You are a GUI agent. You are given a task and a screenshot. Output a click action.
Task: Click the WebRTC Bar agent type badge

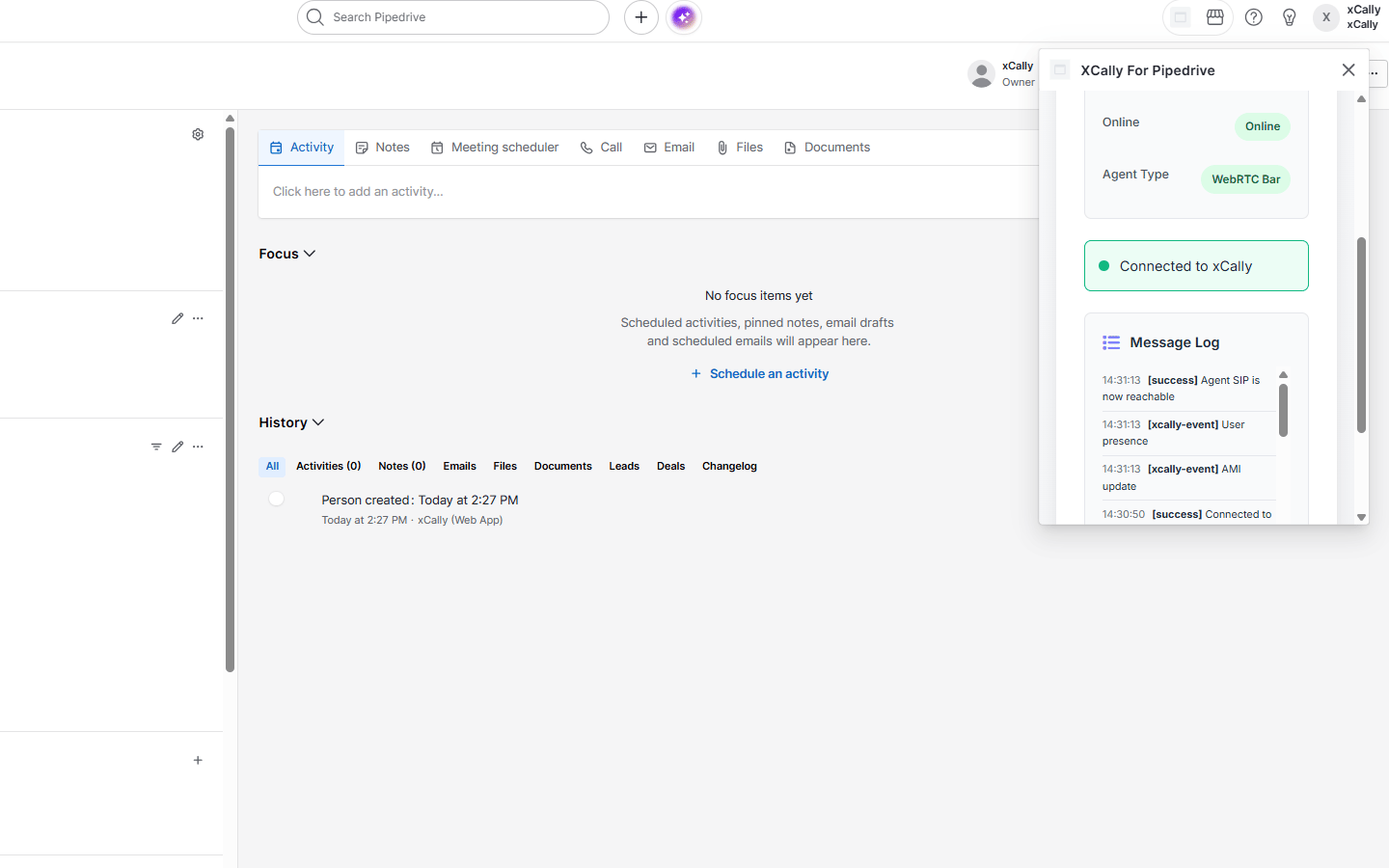click(x=1245, y=179)
